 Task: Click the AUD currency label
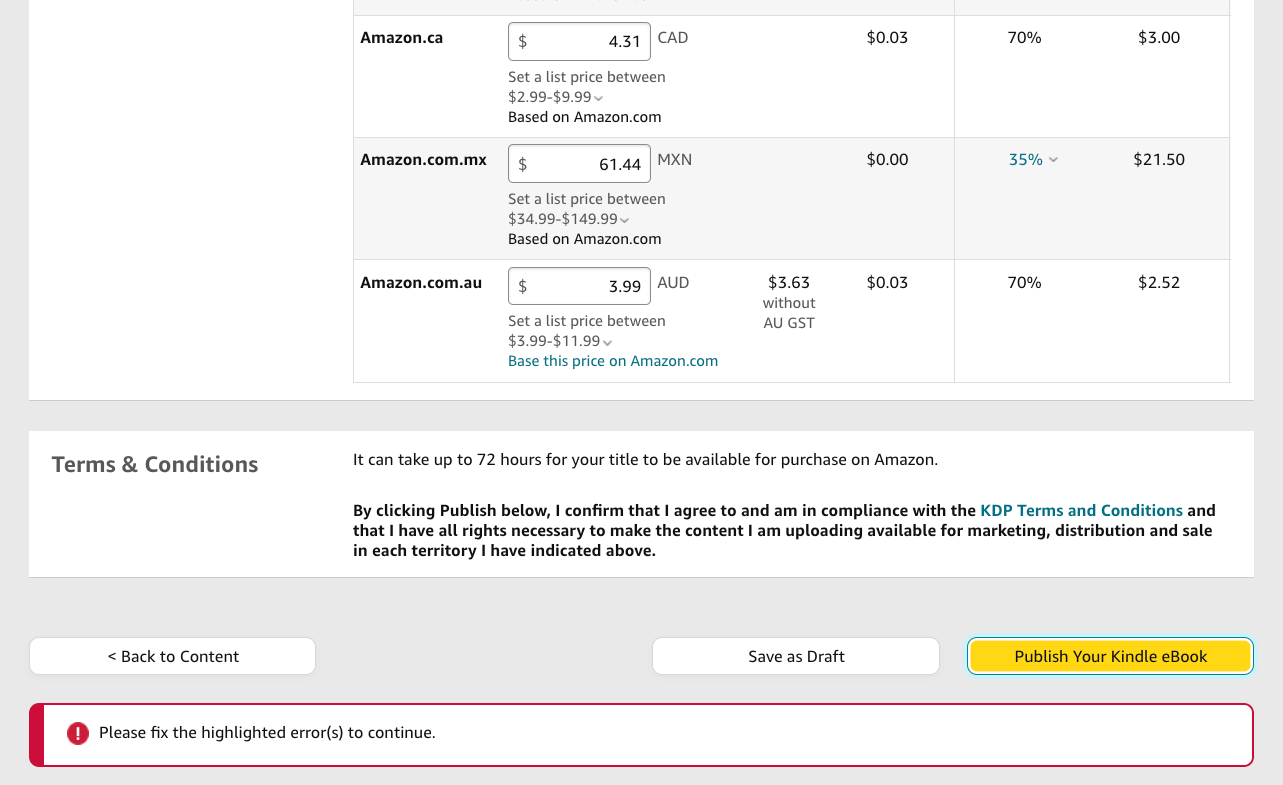(x=673, y=283)
